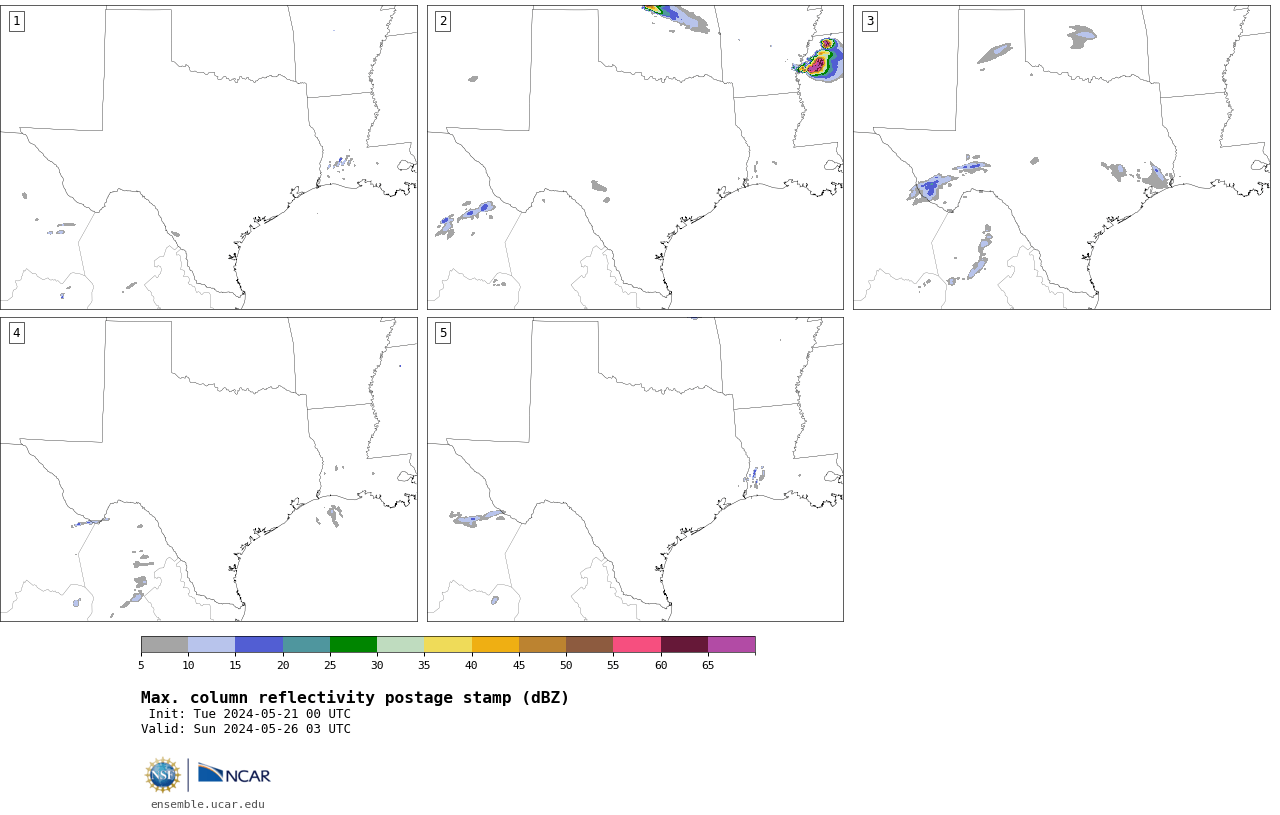Click the Valid: Sun 2024-05-26 03 UTC line
Image resolution: width=1280 pixels, height=815 pixels.
pyautogui.click(x=246, y=729)
